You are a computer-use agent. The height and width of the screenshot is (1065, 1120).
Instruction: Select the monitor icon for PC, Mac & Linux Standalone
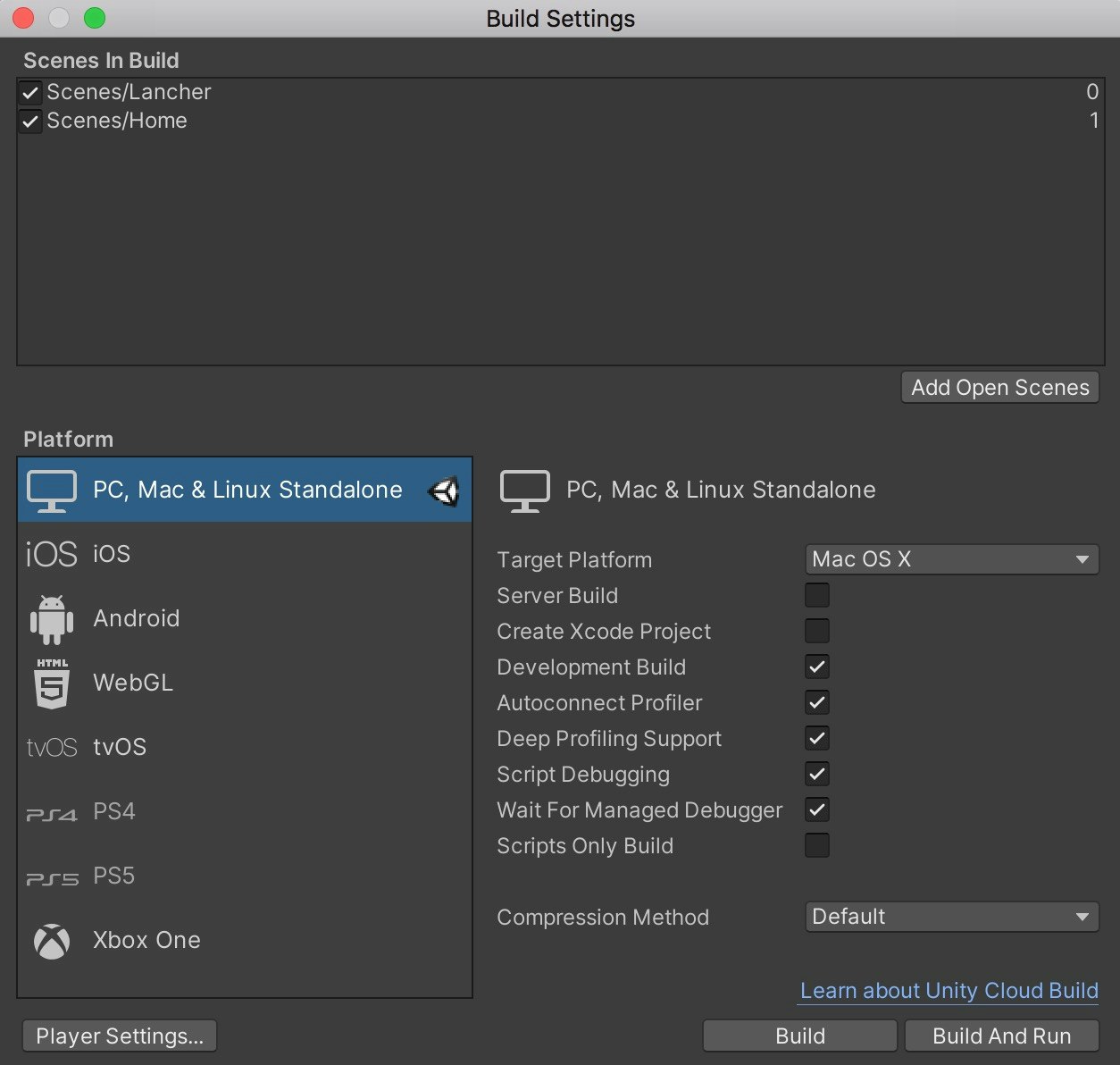[52, 491]
